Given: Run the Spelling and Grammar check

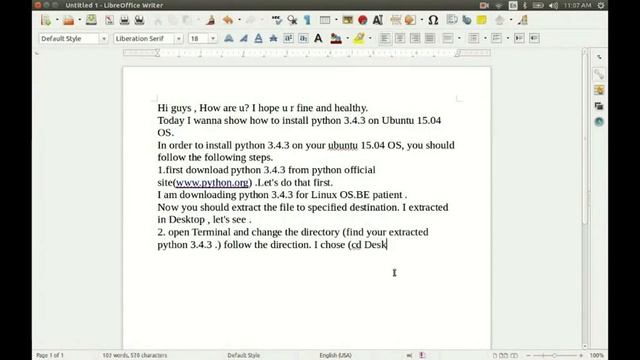Looking at the screenshot, I should pos(277,20).
